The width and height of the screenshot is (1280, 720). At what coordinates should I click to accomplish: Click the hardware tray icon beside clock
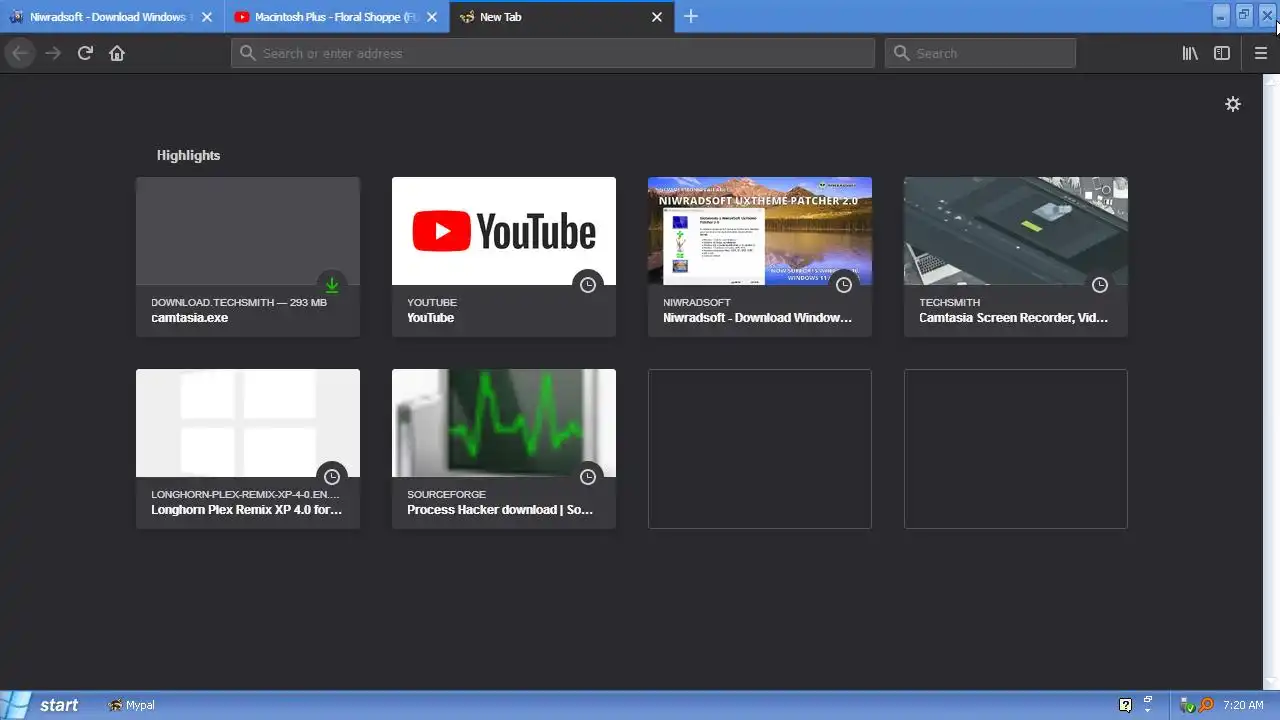[x=1188, y=705]
